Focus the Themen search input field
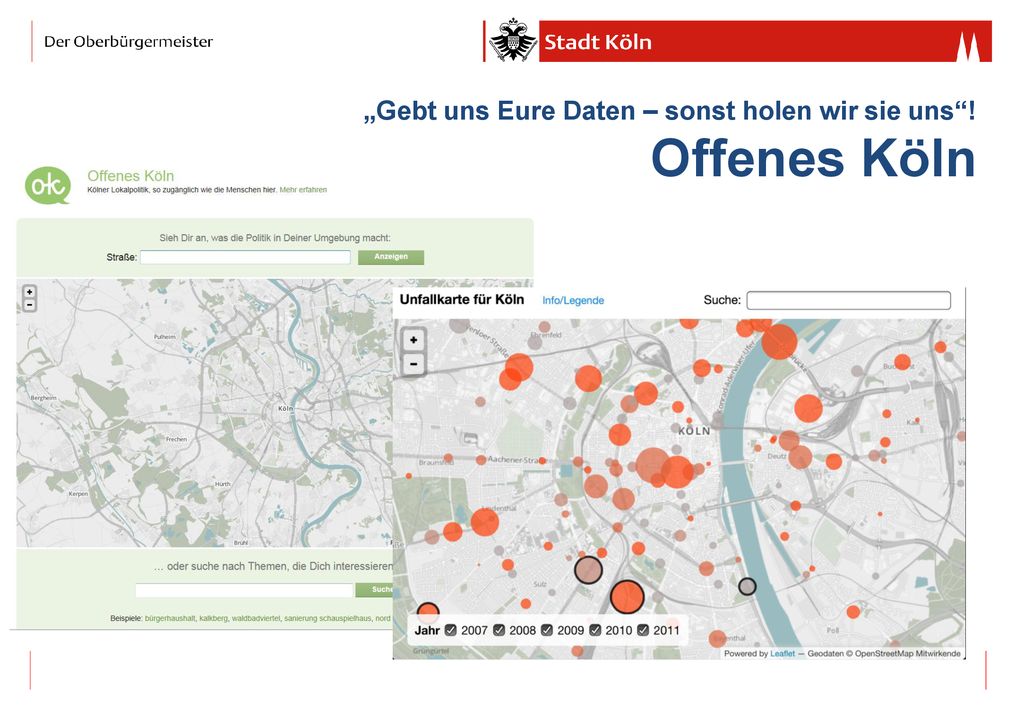 coord(244,590)
